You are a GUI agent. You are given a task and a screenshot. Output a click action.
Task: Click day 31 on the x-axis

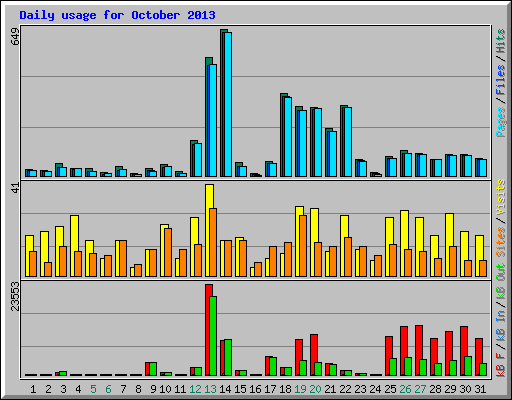point(480,389)
